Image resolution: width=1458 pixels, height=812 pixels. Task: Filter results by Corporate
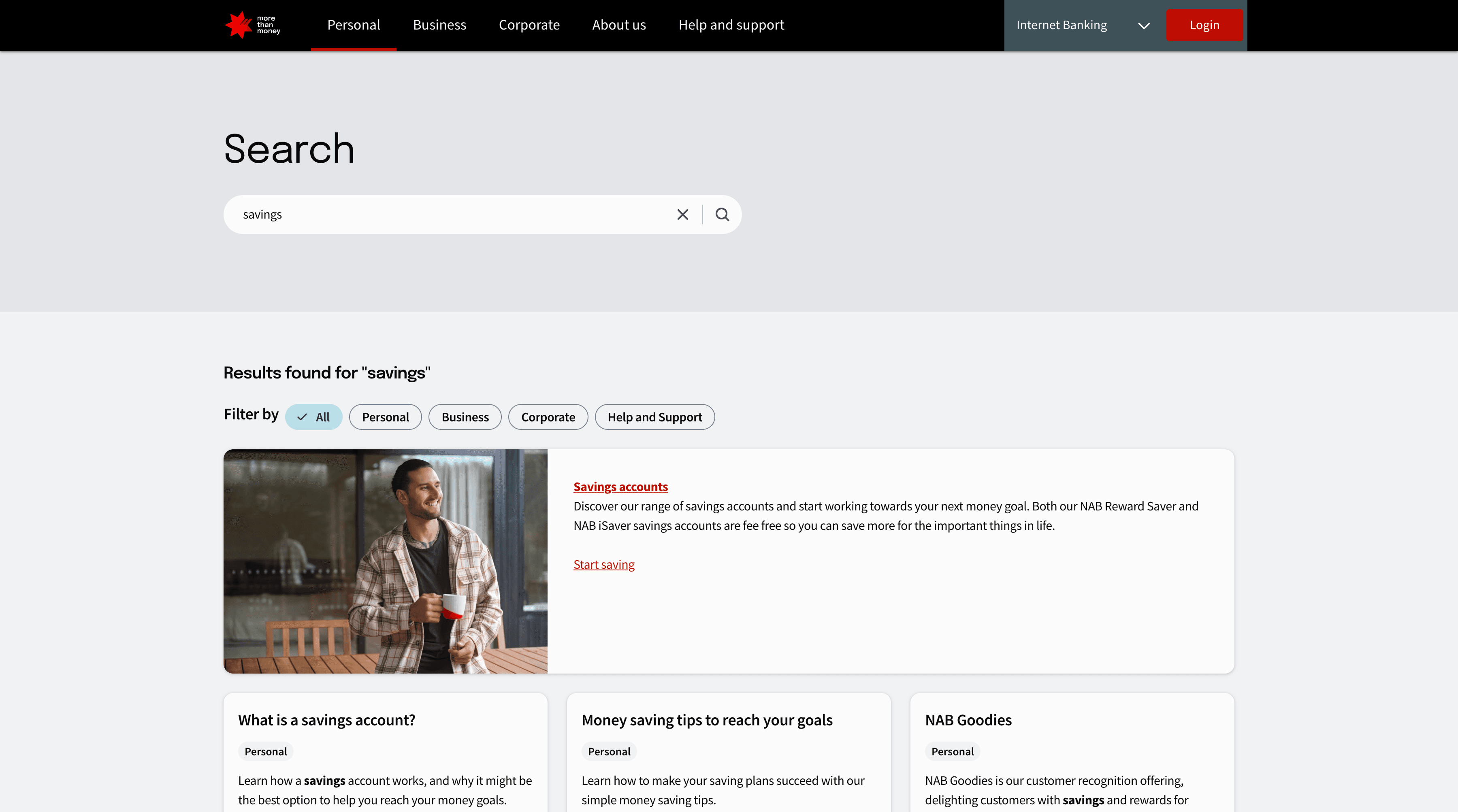click(548, 417)
